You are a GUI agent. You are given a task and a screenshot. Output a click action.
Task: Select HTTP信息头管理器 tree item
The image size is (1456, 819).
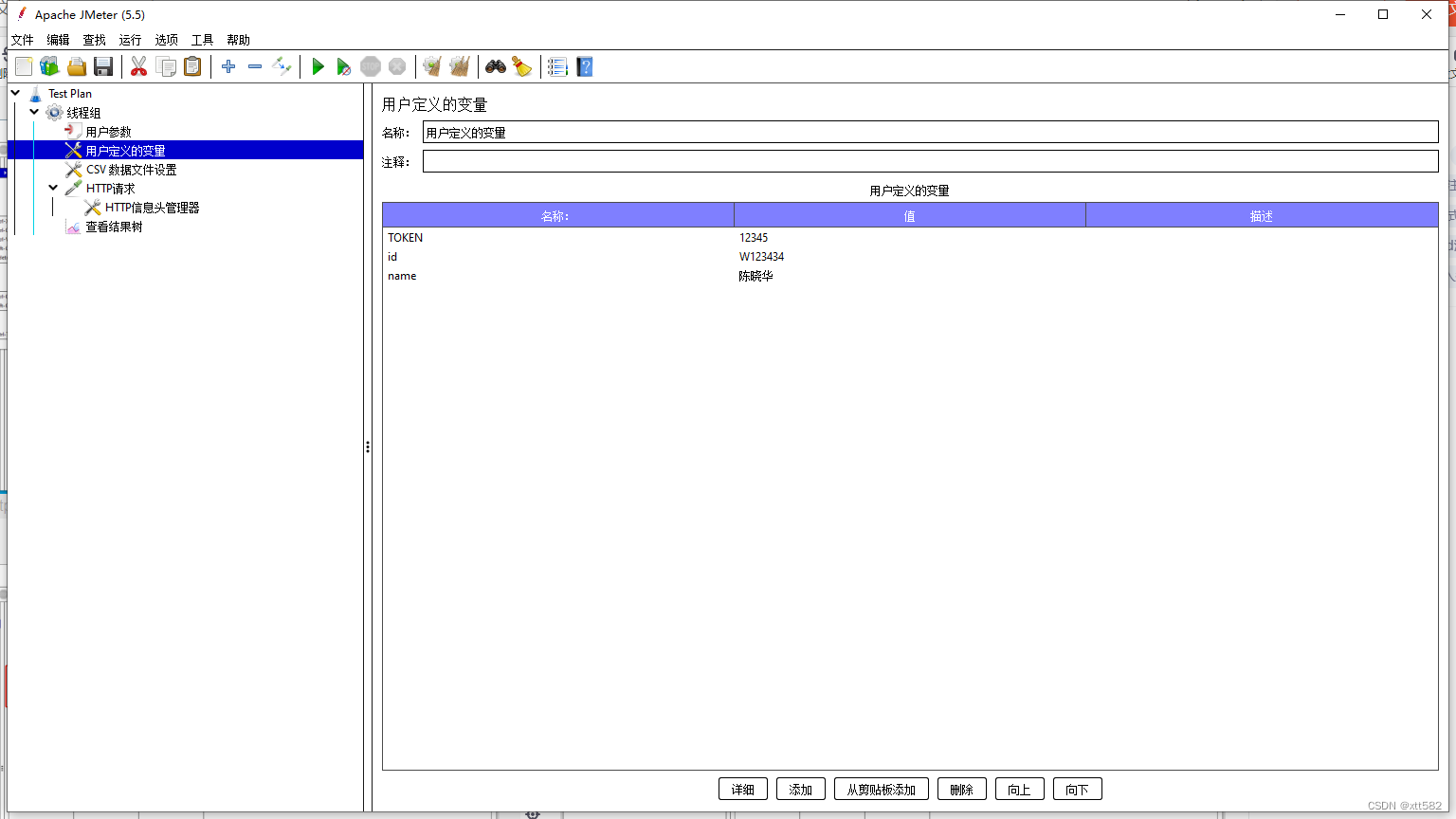(152, 208)
